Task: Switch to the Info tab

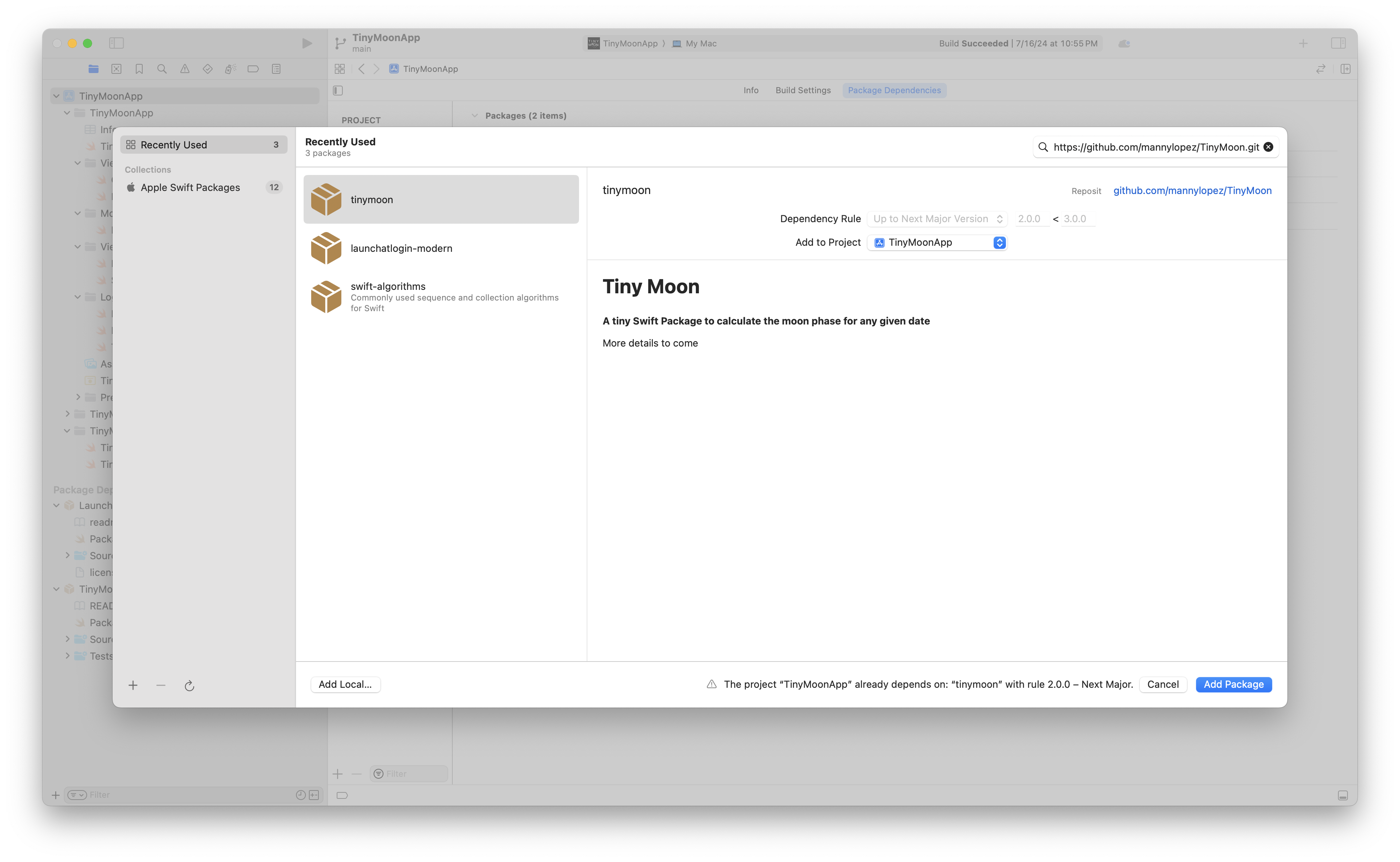Action: [751, 90]
